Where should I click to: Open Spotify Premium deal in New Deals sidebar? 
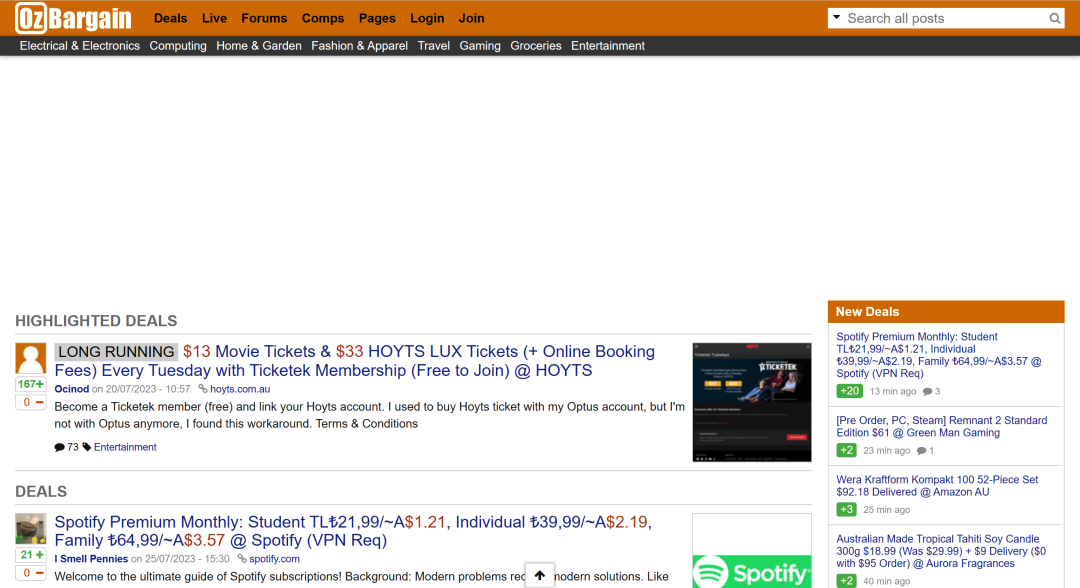point(939,355)
